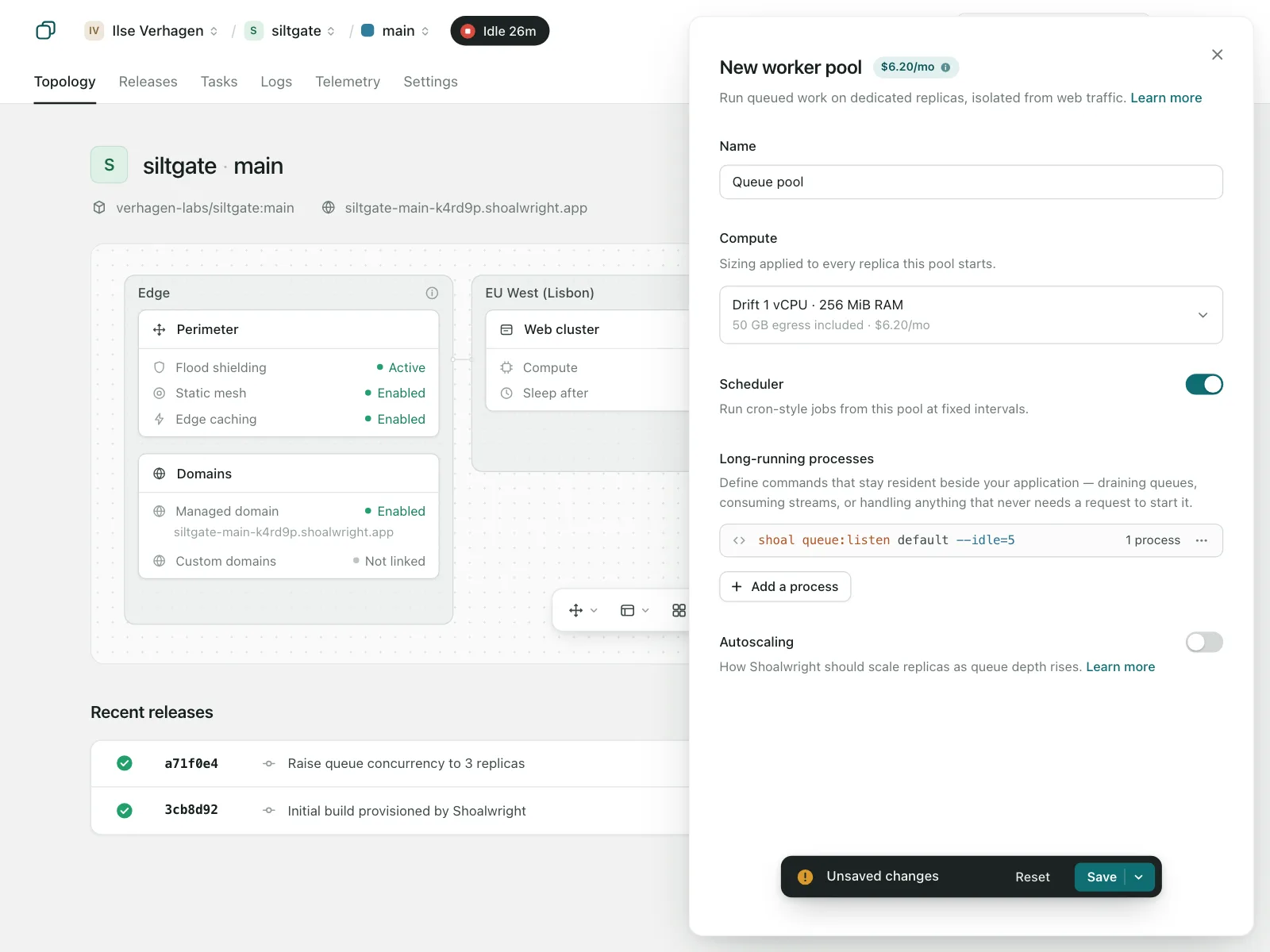This screenshot has height=952, width=1270.
Task: Go to the Telemetry tab
Action: pos(348,82)
